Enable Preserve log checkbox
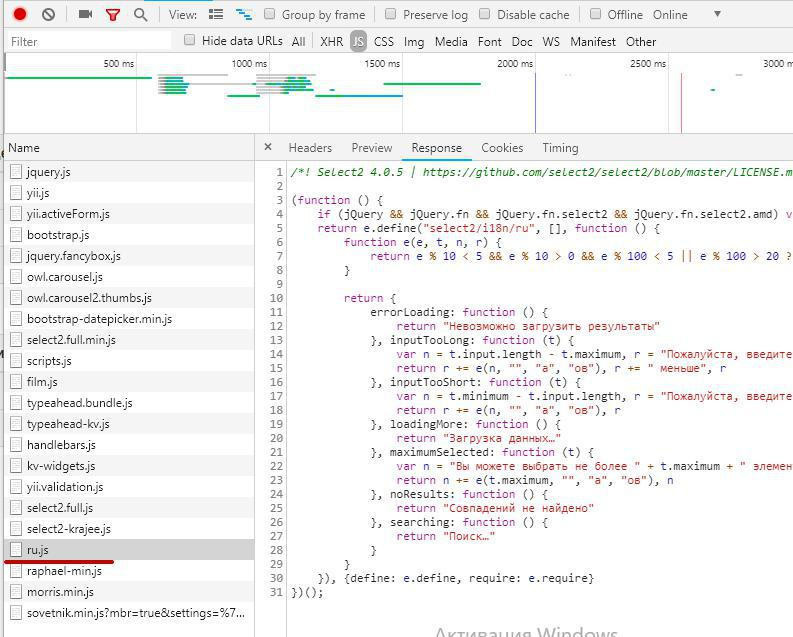This screenshot has width=793, height=637. pos(390,14)
